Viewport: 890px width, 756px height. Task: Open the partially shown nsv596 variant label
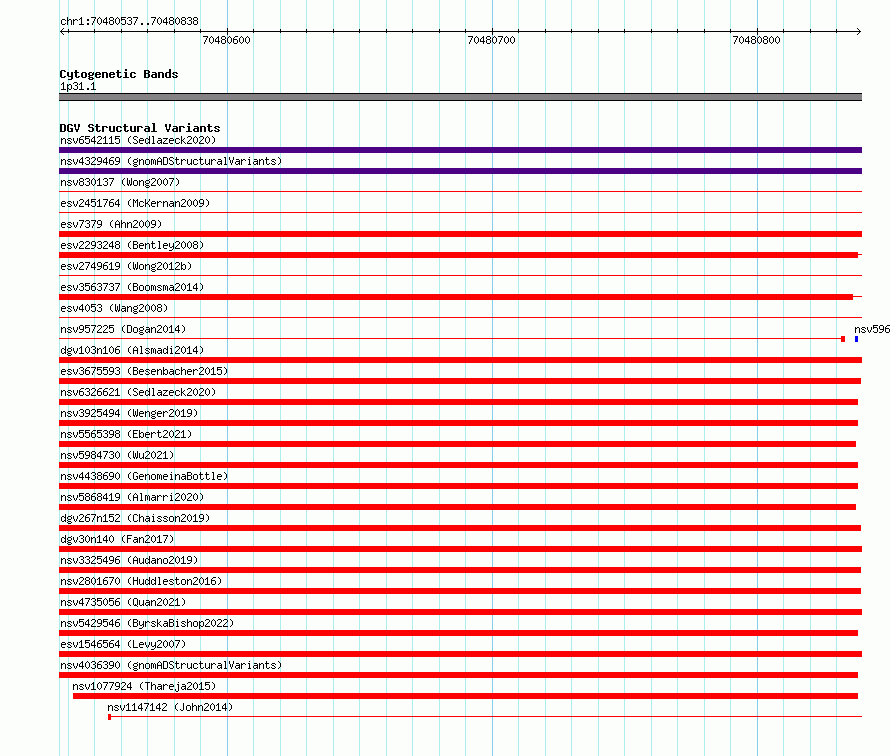coord(872,329)
